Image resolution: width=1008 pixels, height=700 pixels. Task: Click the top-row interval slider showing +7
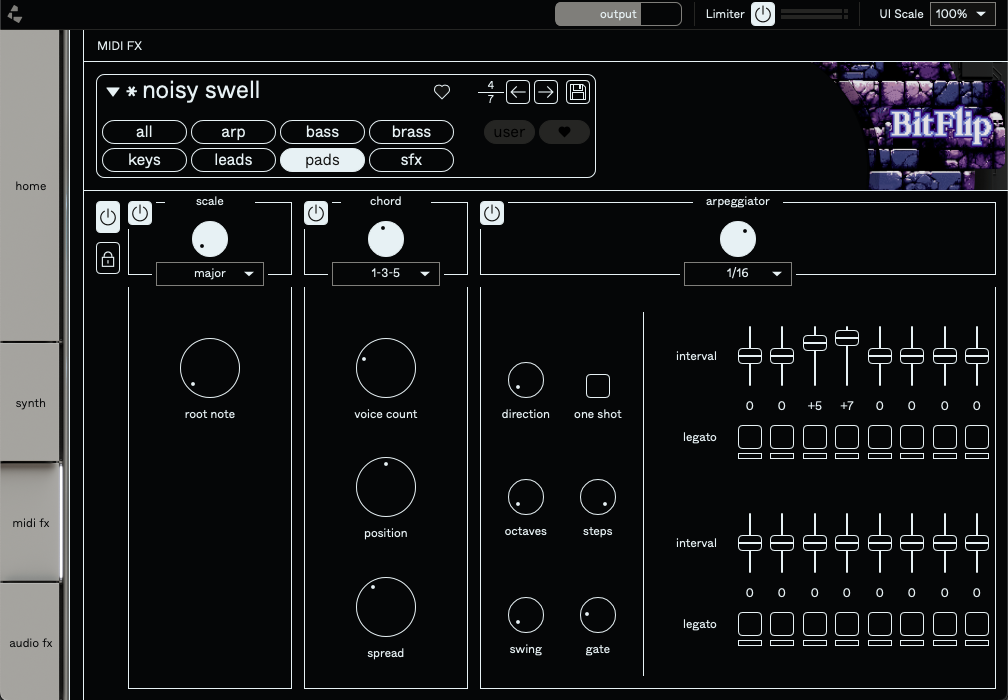click(847, 355)
